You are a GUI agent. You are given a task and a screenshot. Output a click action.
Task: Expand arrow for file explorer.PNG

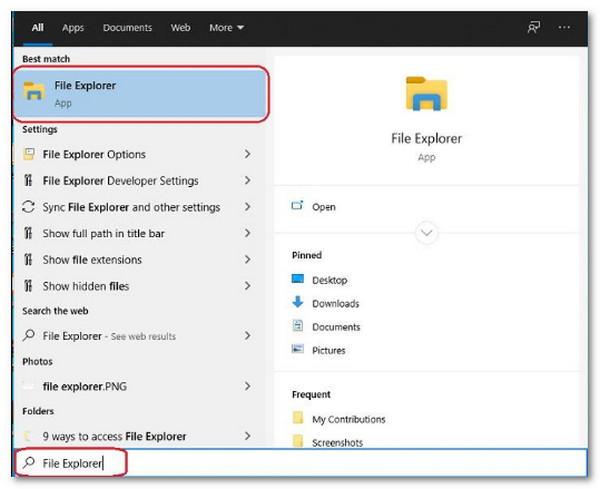248,386
